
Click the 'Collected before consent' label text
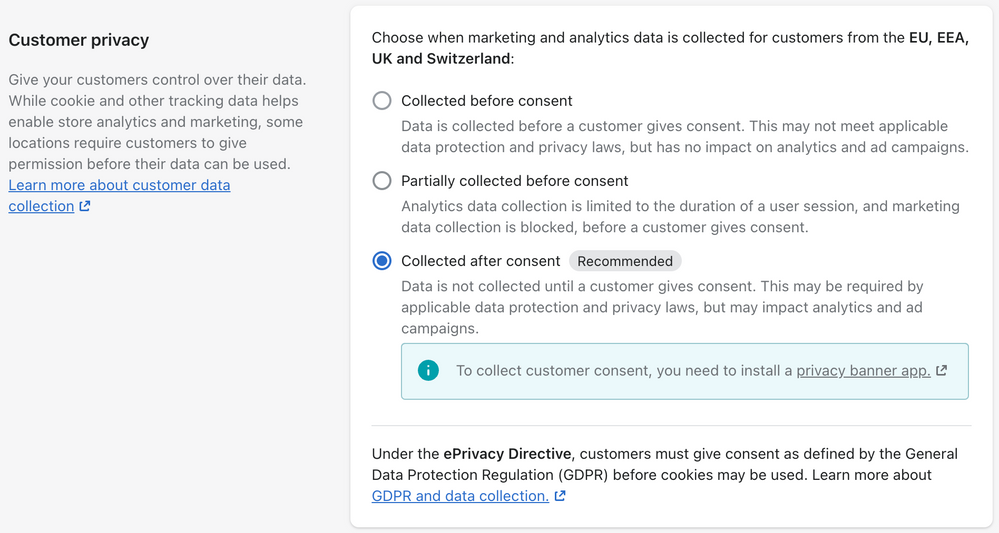487,101
